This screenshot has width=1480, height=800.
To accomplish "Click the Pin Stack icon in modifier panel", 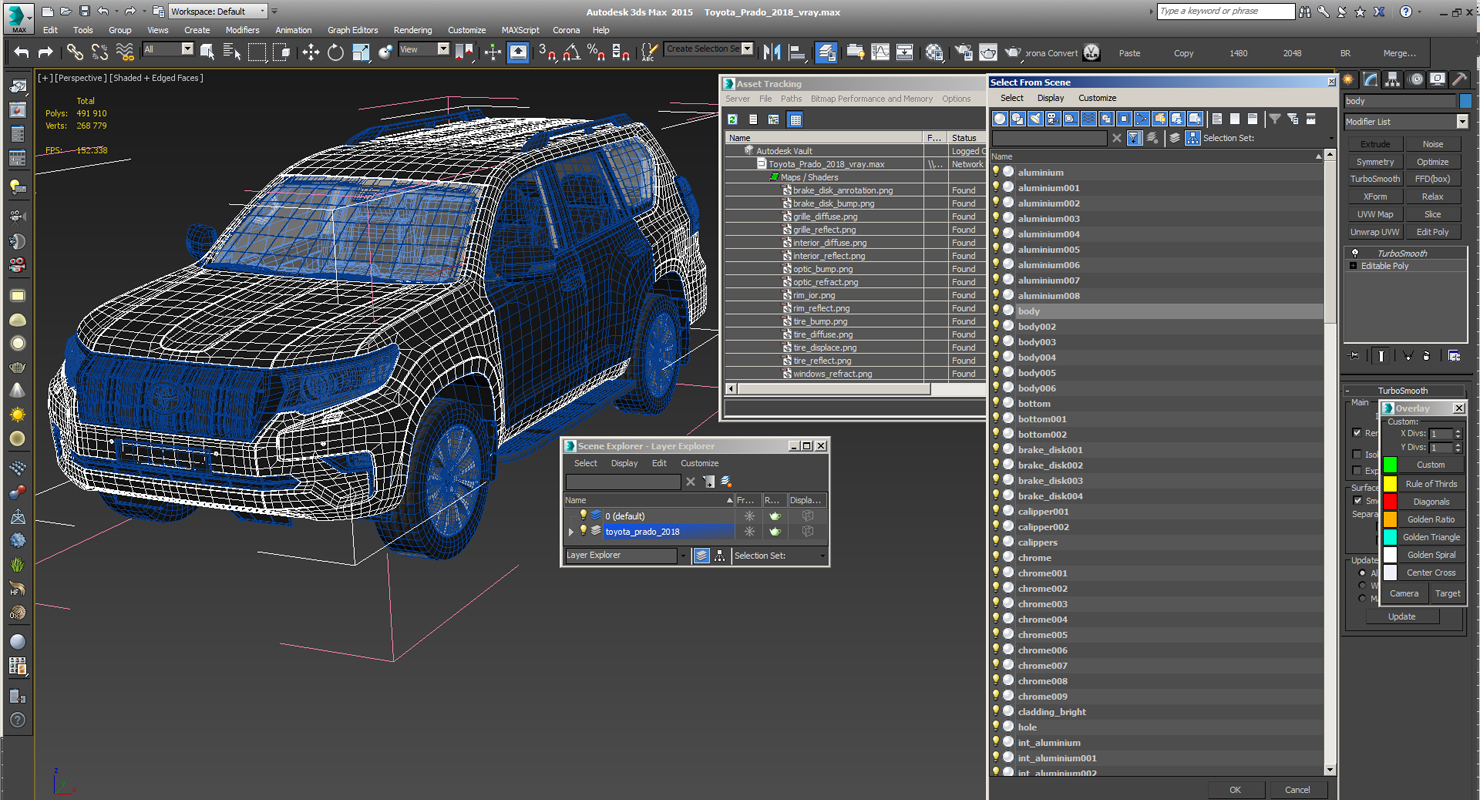I will tap(1354, 355).
